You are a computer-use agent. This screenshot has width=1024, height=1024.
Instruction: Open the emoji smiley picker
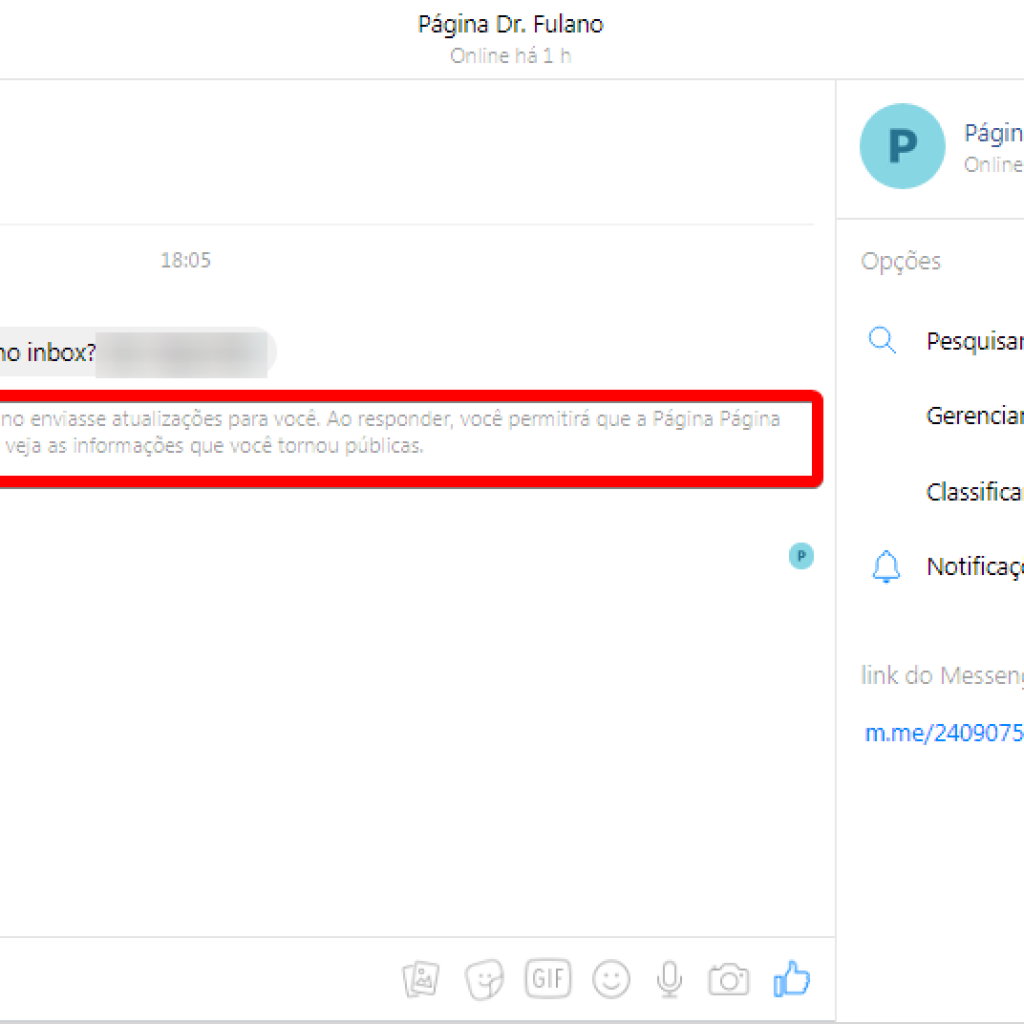pyautogui.click(x=611, y=979)
